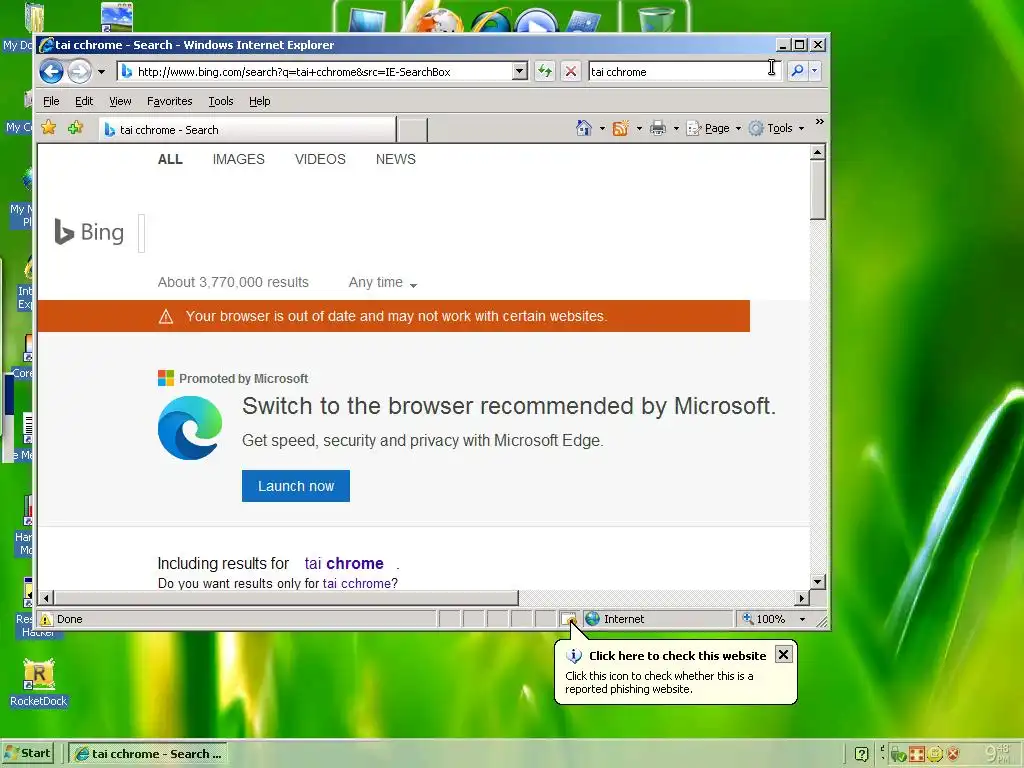Click the 'tai cchrome' exact results link
This screenshot has height=768, width=1024.
tap(357, 584)
